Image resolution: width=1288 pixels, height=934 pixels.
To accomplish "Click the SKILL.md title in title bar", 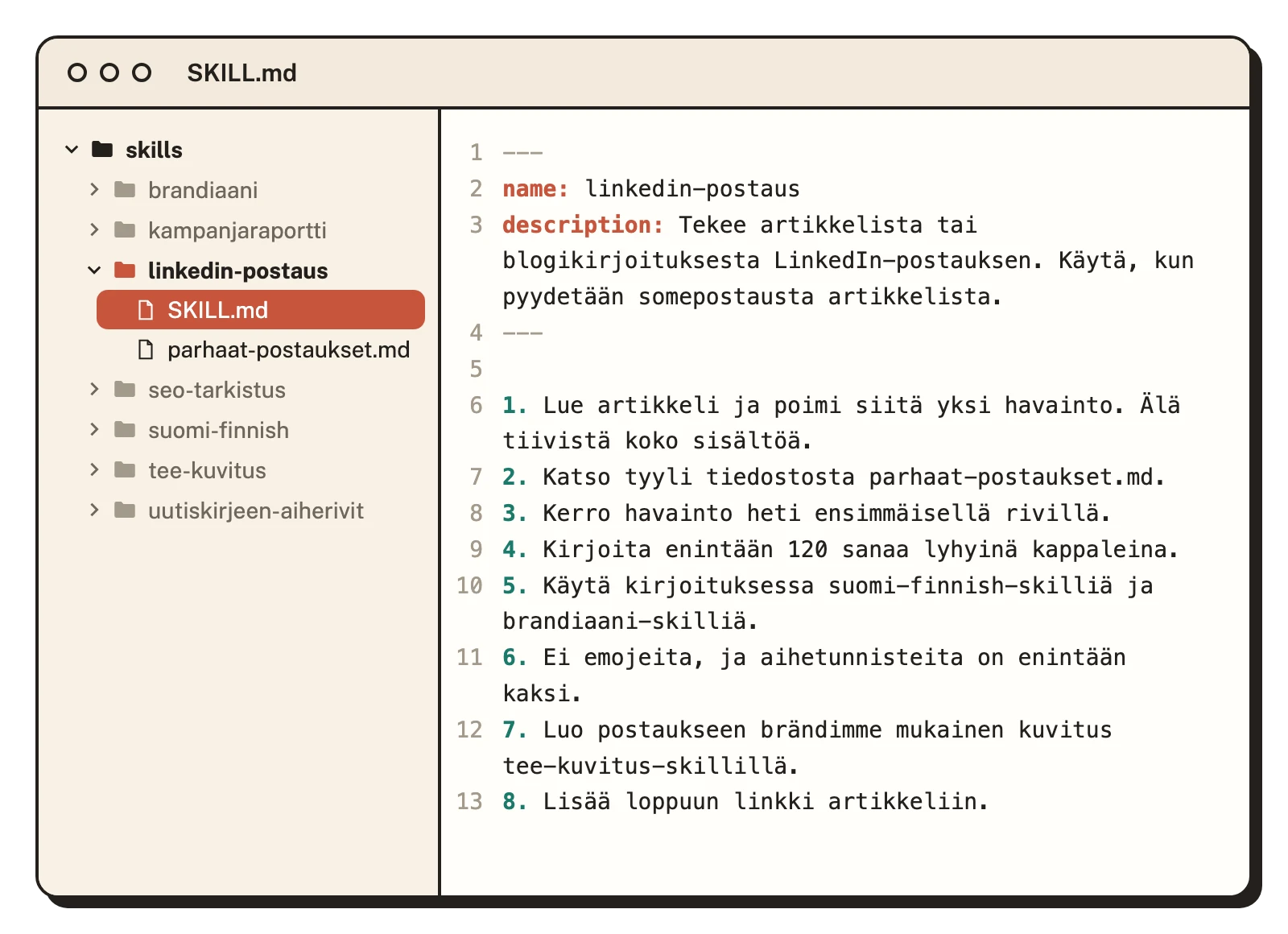I will pyautogui.click(x=242, y=73).
